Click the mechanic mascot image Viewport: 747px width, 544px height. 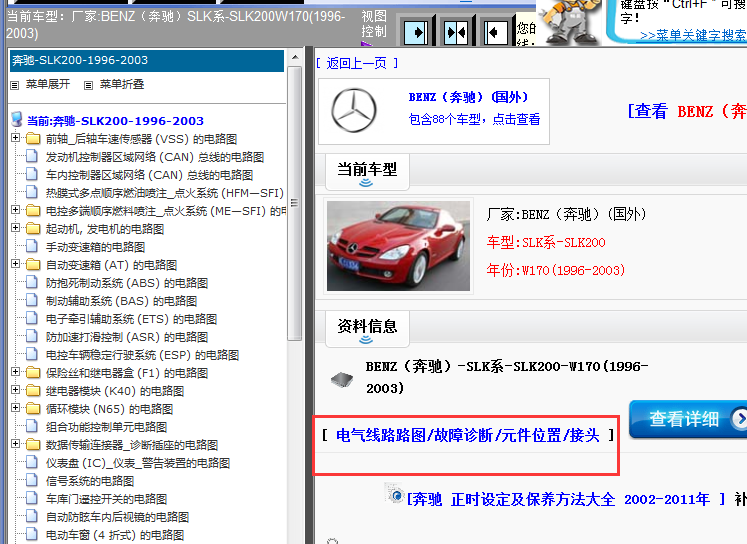click(570, 22)
